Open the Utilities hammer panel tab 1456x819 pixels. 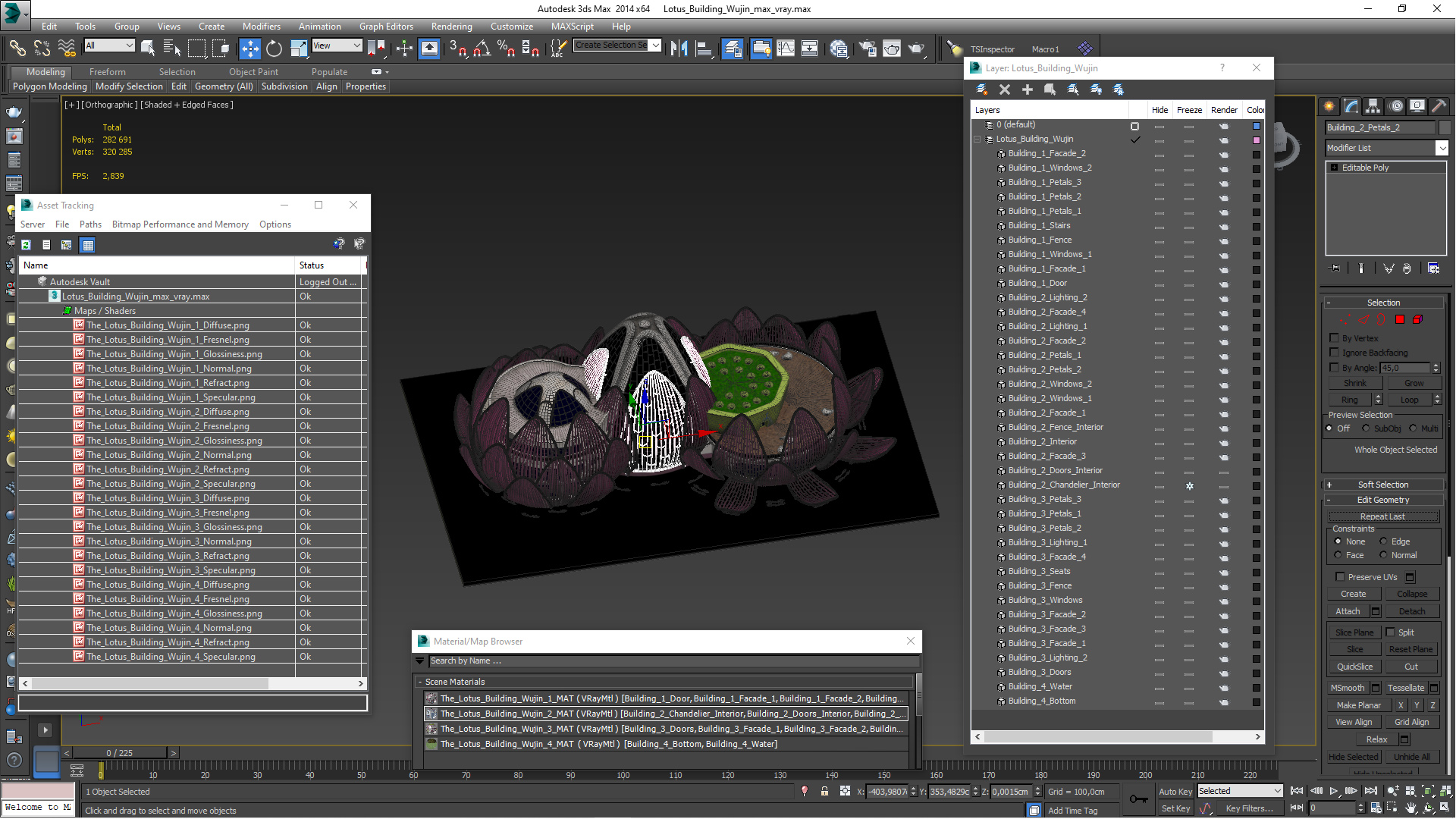click(1439, 106)
